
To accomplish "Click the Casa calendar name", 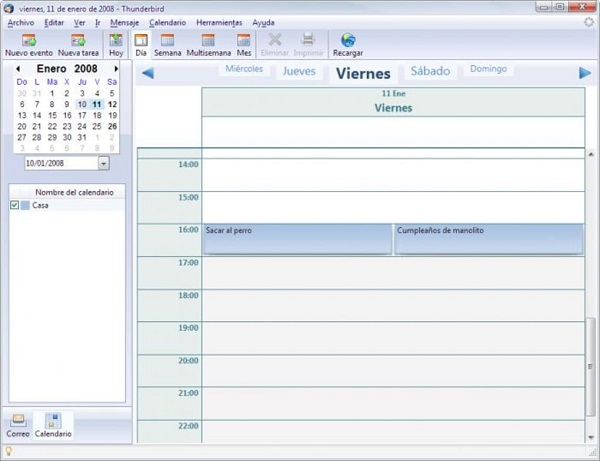I will point(40,205).
